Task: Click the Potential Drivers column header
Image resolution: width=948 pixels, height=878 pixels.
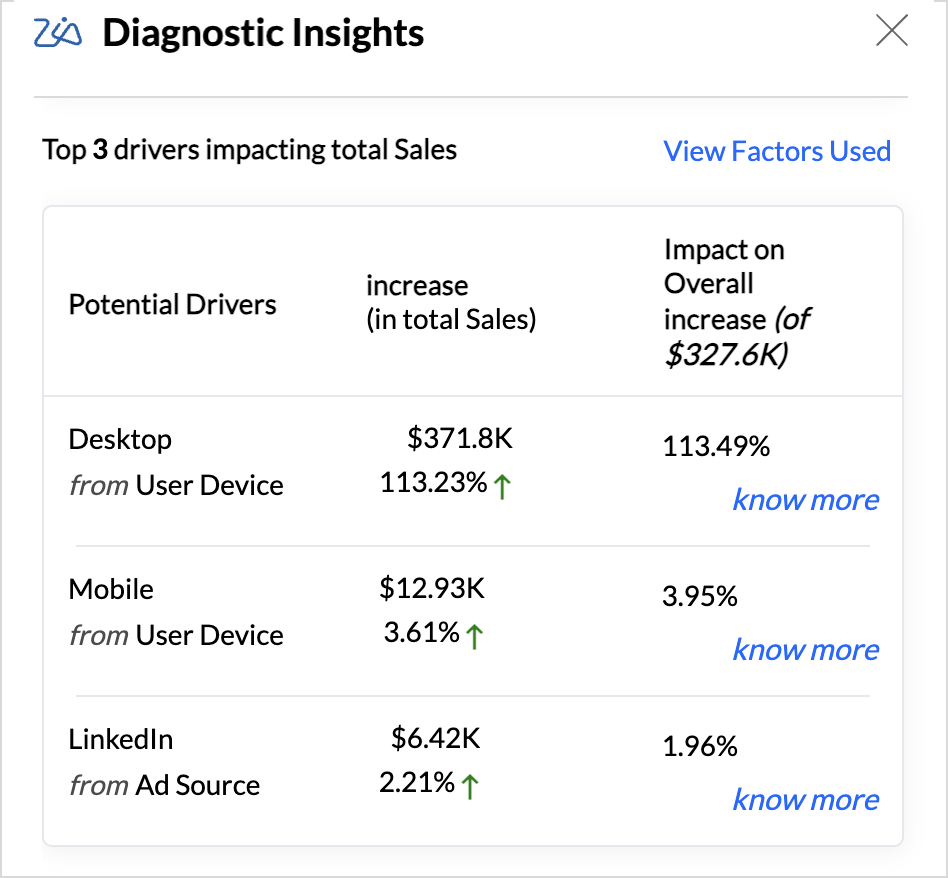Action: click(x=172, y=304)
